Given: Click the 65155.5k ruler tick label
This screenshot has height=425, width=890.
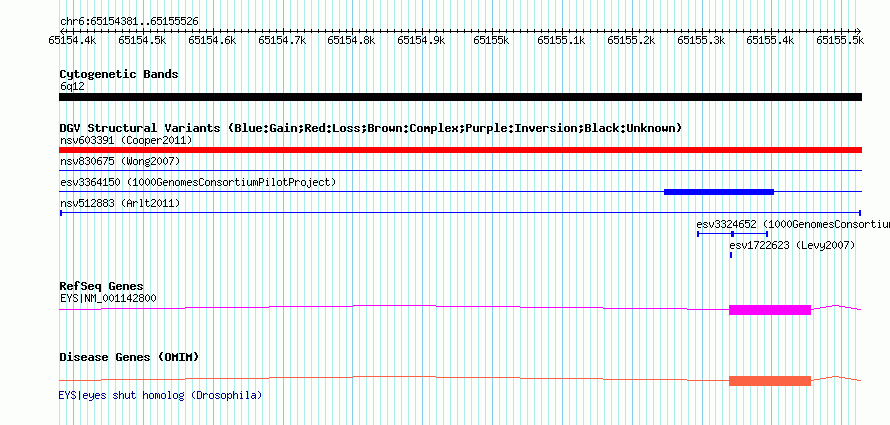Looking at the screenshot, I should 840,40.
